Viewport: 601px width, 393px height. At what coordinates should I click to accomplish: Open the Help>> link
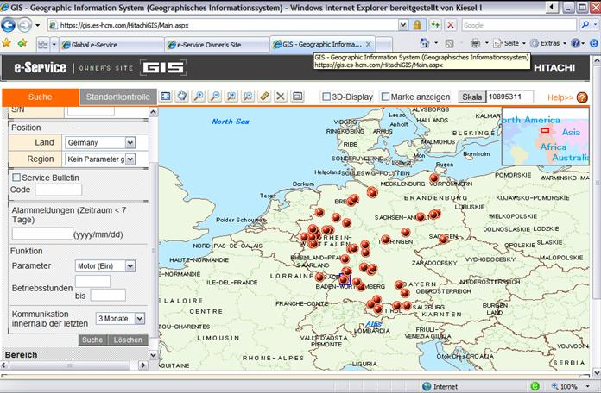560,97
